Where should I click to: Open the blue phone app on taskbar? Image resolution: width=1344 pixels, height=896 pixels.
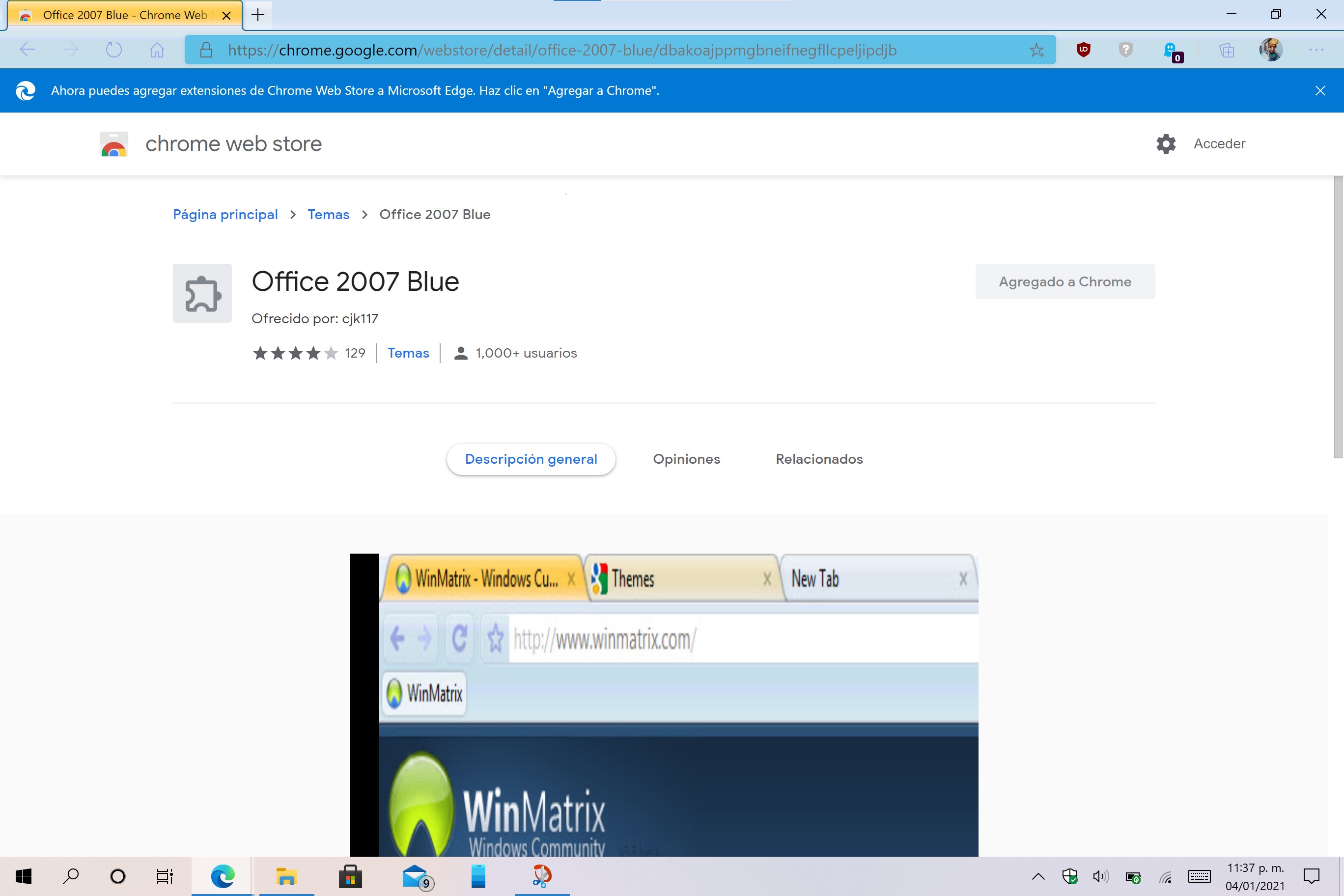pyautogui.click(x=478, y=876)
